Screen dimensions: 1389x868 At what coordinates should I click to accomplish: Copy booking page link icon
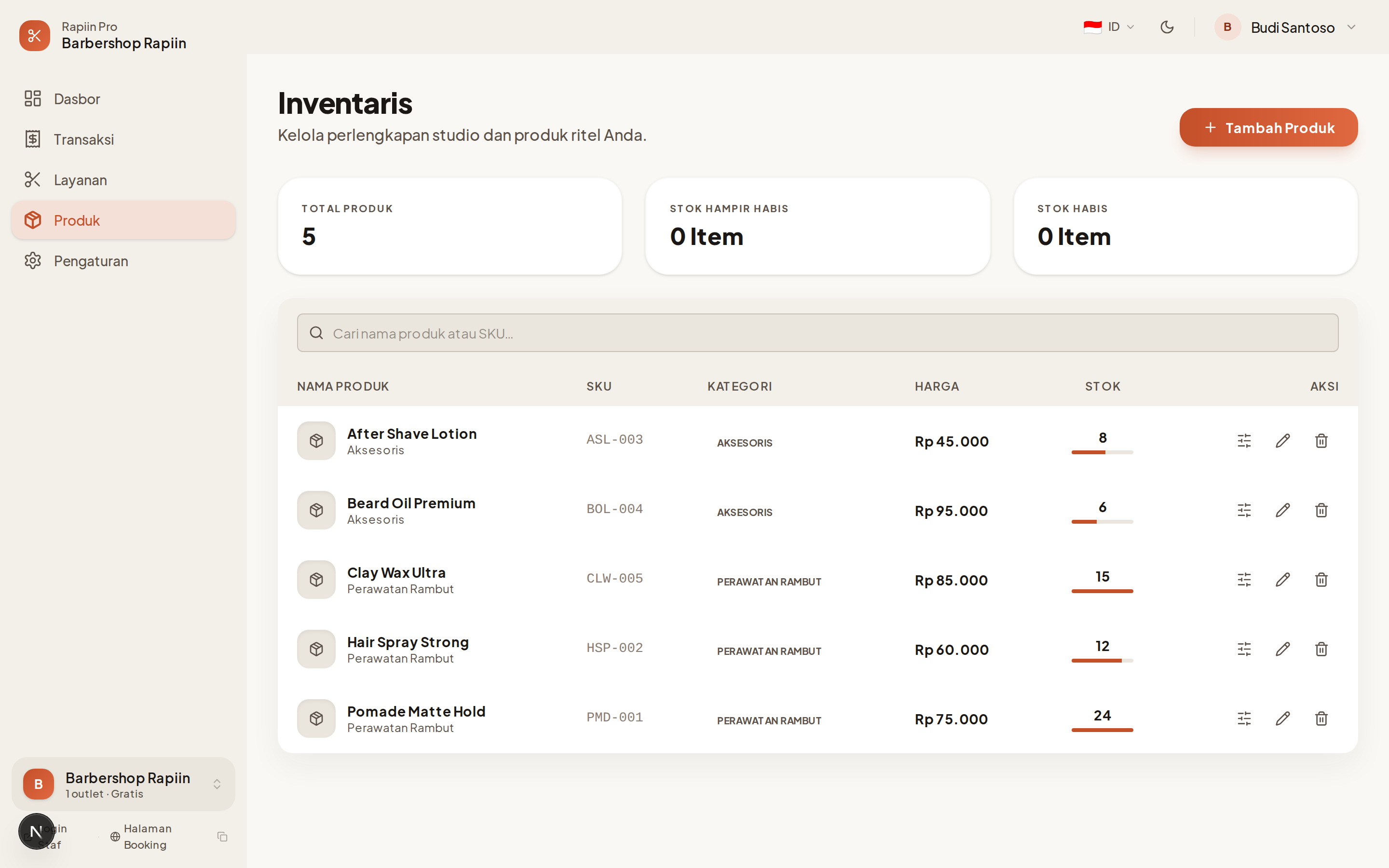[x=222, y=837]
